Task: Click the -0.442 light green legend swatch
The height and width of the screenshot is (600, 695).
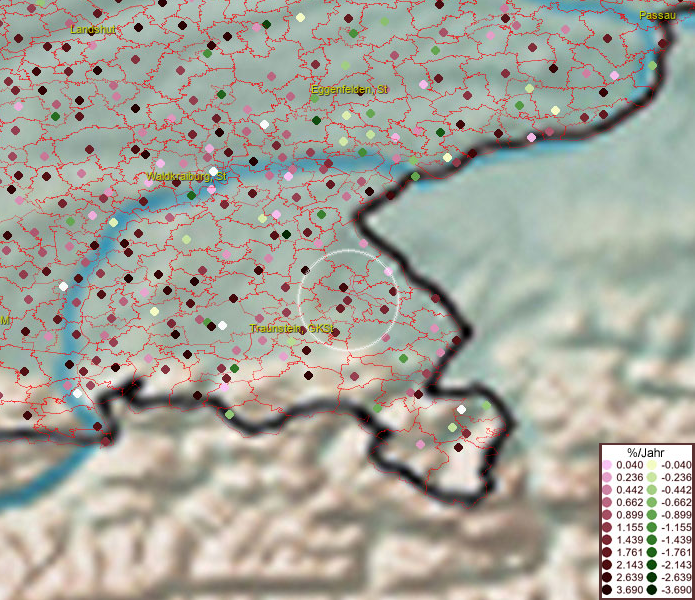Action: click(x=652, y=488)
